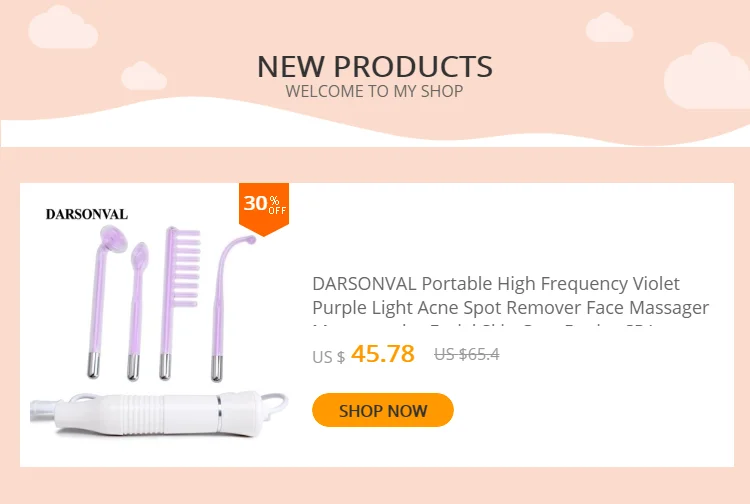750x504 pixels.
Task: Click the WELCOME TO MY SHOP subtitle
Action: (374, 91)
